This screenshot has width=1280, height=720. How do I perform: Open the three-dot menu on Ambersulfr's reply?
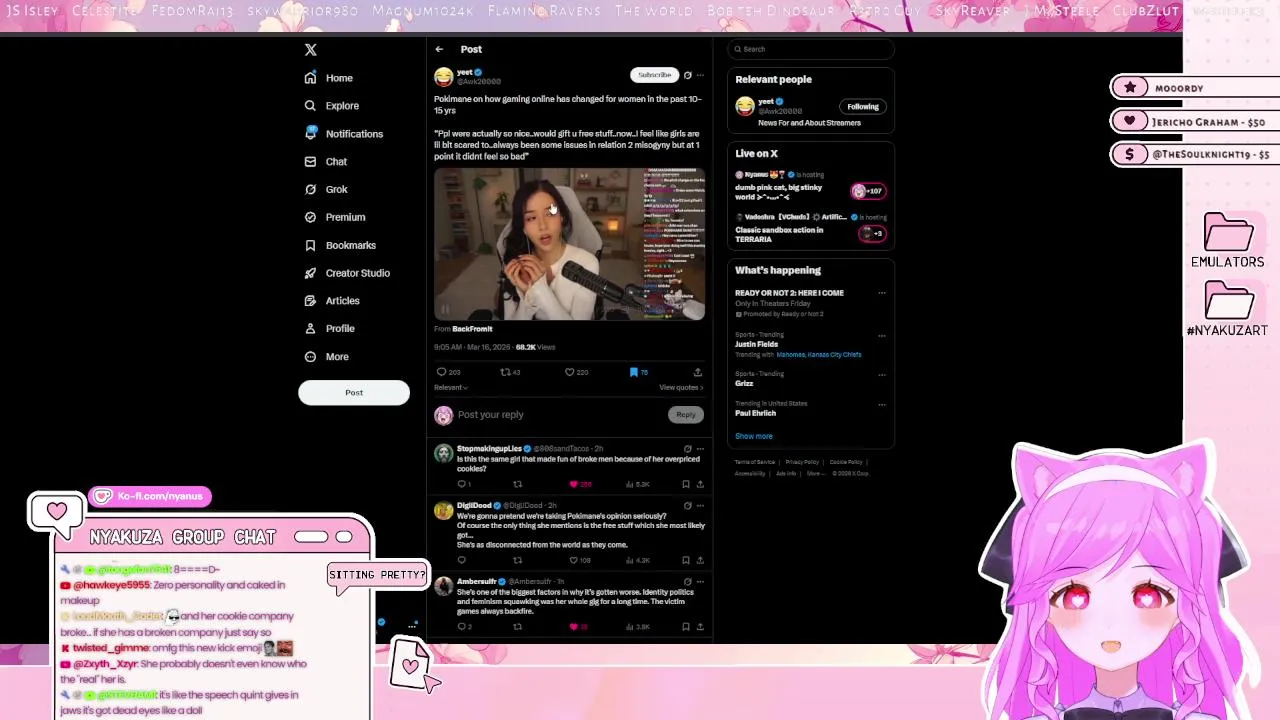point(700,582)
